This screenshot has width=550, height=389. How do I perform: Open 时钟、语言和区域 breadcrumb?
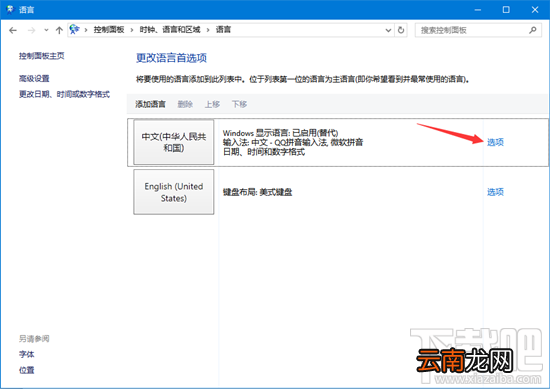(x=170, y=30)
